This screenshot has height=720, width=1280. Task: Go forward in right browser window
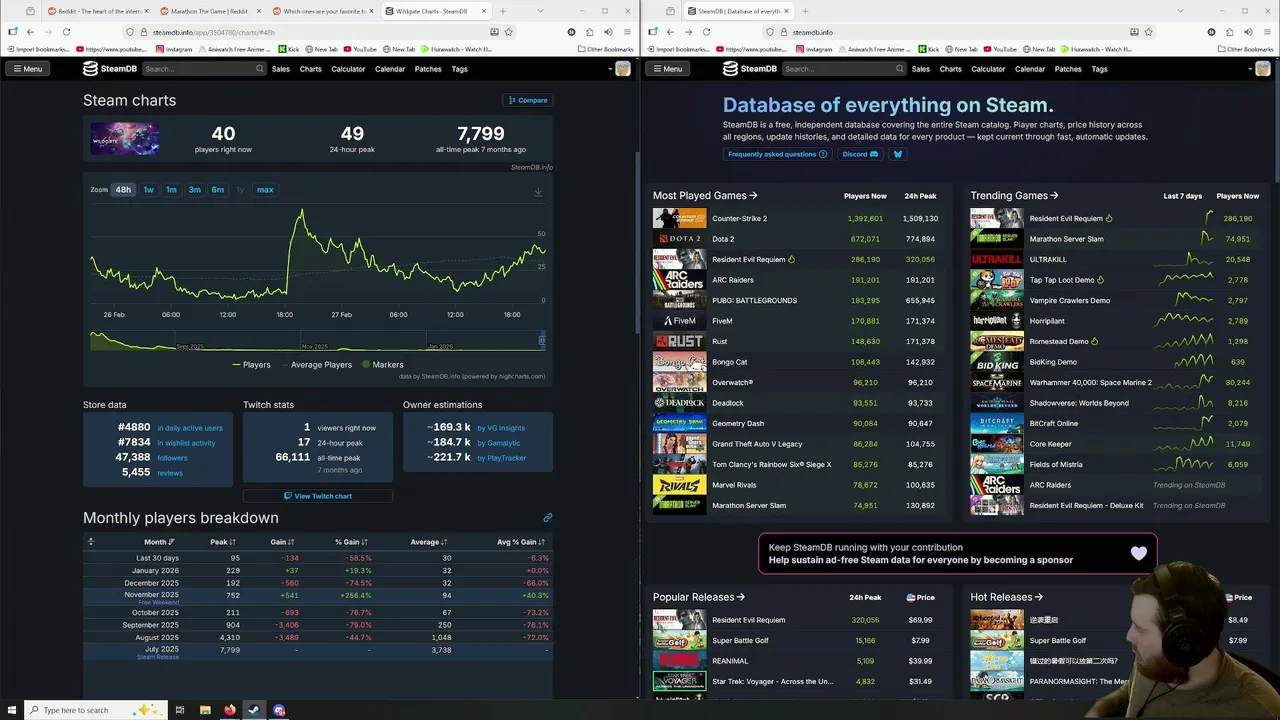(x=688, y=32)
